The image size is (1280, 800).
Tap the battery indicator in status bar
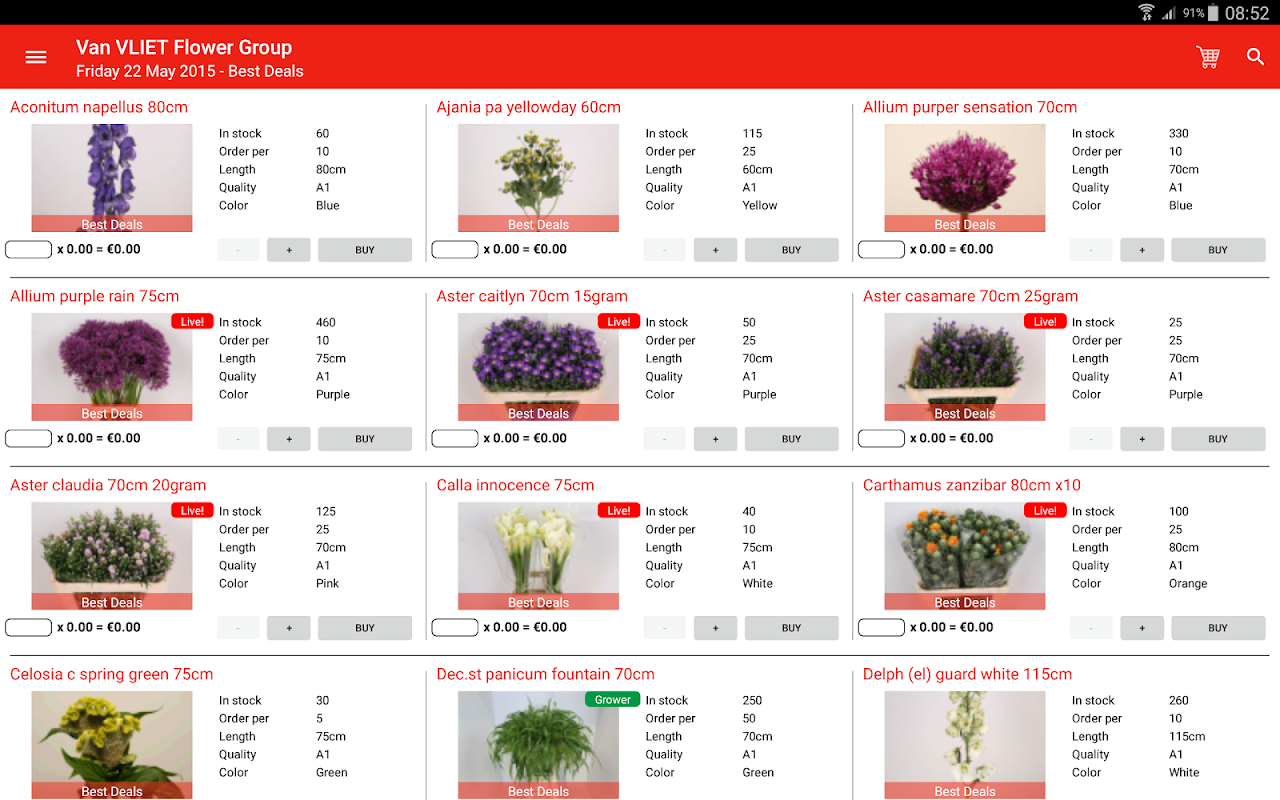(1213, 12)
